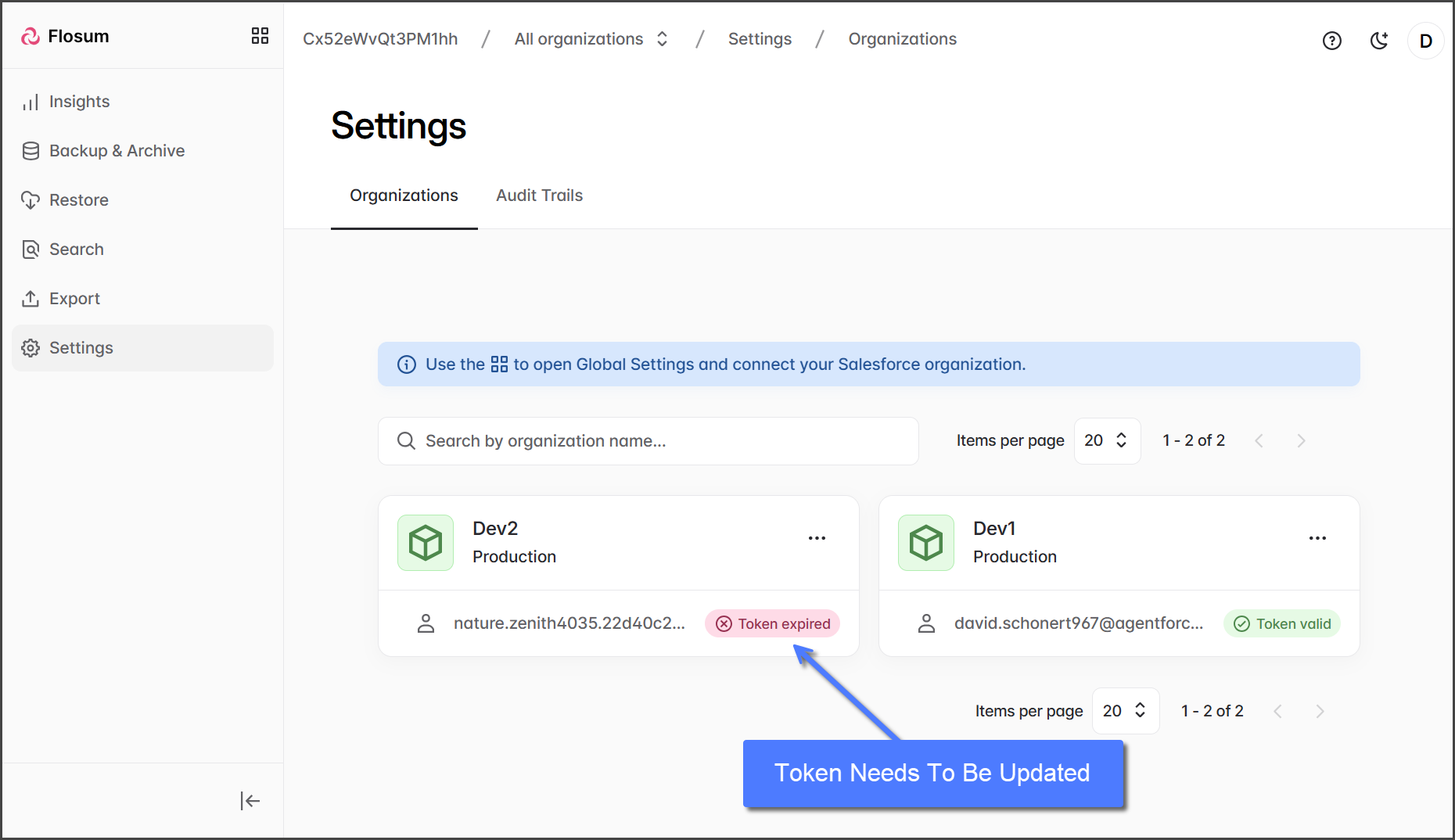The image size is (1455, 840).
Task: Open Global Settings grid icon in sidebar header
Action: 260,36
